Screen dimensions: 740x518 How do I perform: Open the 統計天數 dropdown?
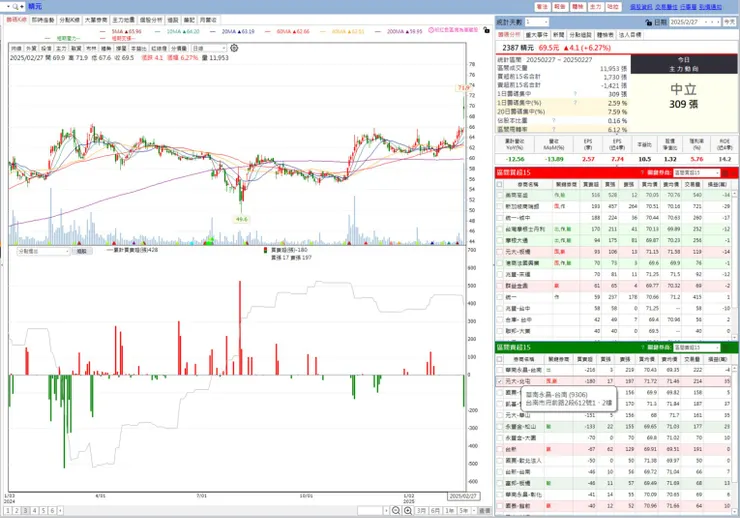pyautogui.click(x=537, y=22)
